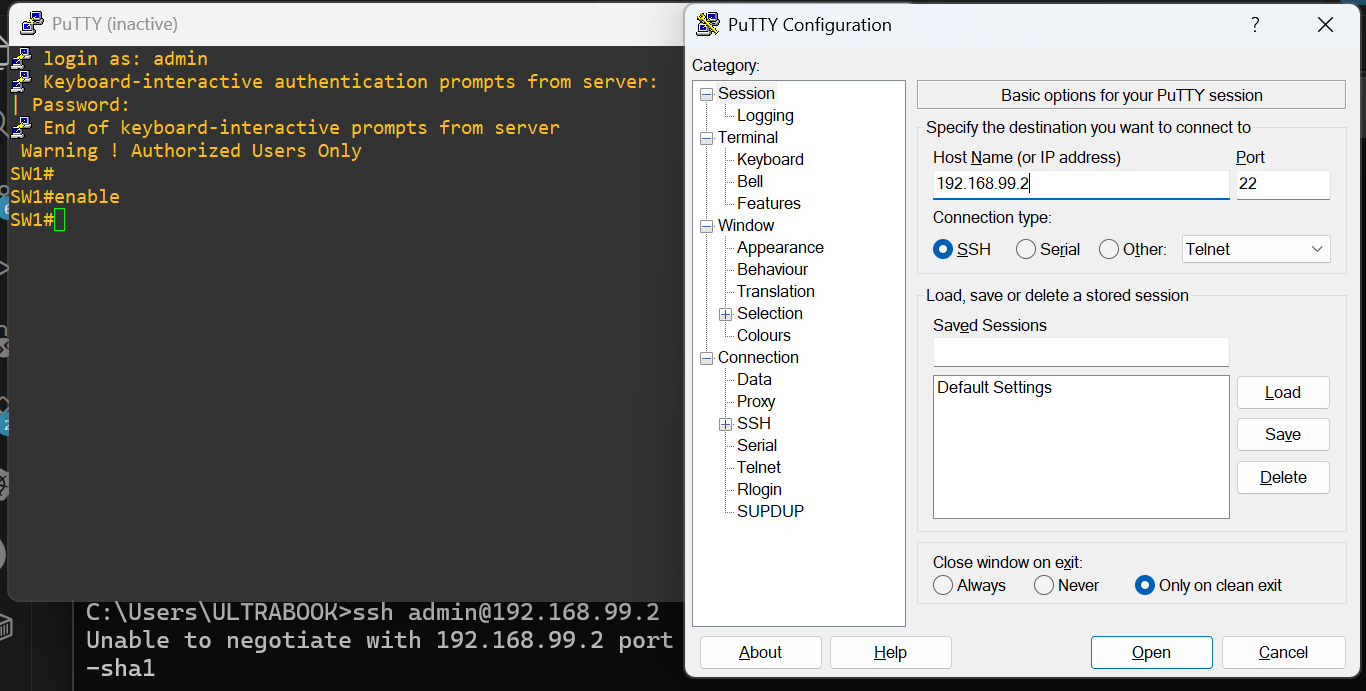Select Default Settings in sessions list
The height and width of the screenshot is (691, 1366).
994,388
